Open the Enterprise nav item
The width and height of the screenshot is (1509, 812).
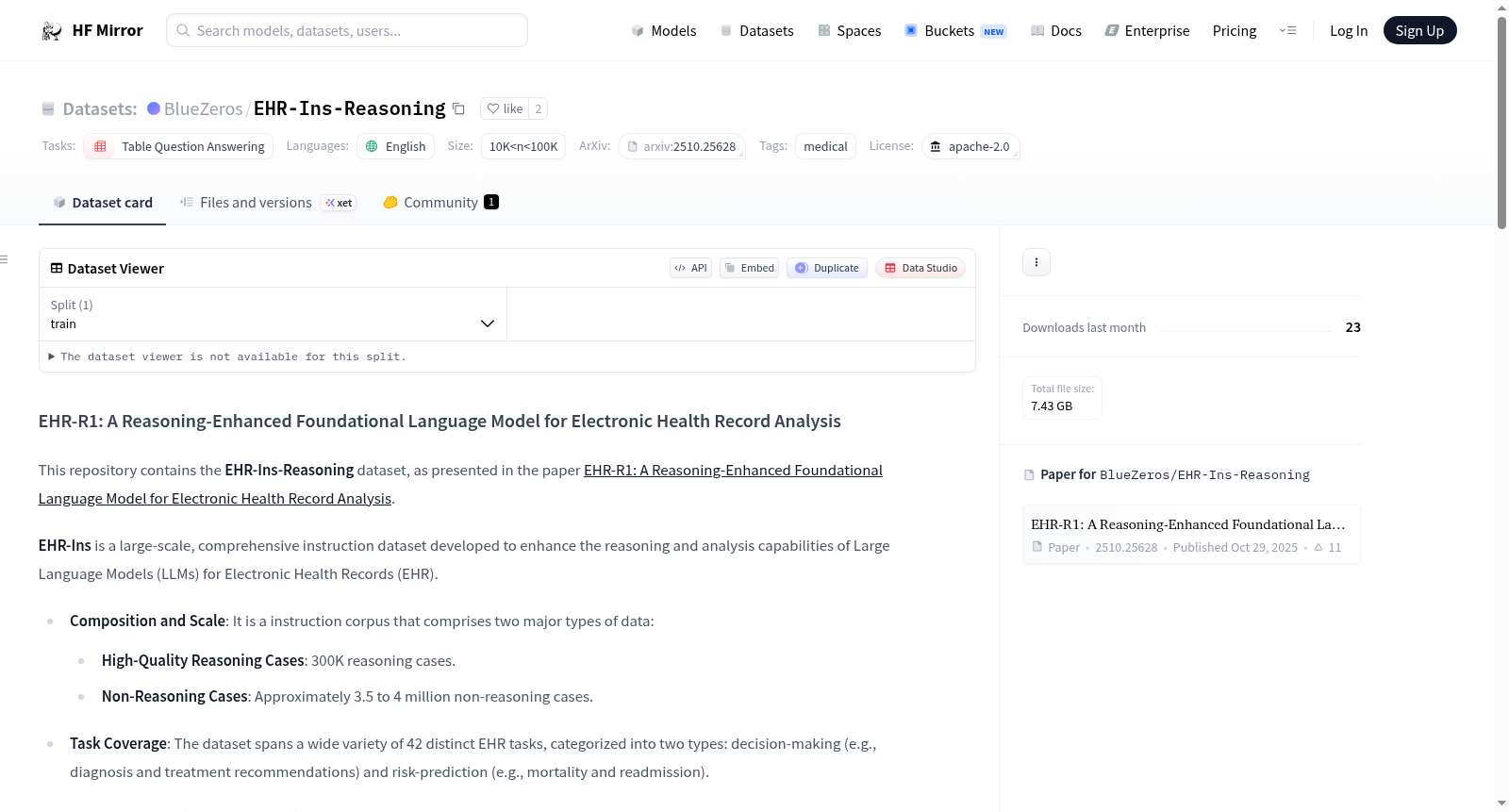1147,31
